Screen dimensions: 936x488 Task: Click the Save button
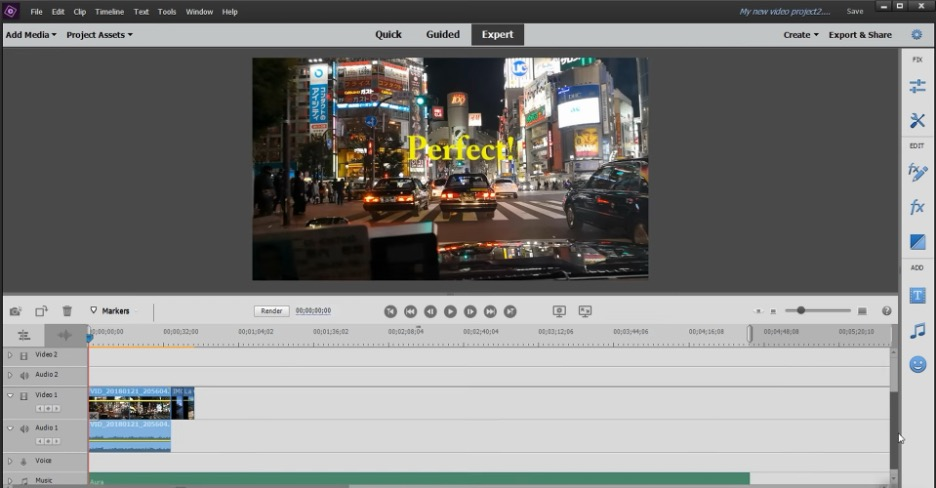(x=854, y=11)
